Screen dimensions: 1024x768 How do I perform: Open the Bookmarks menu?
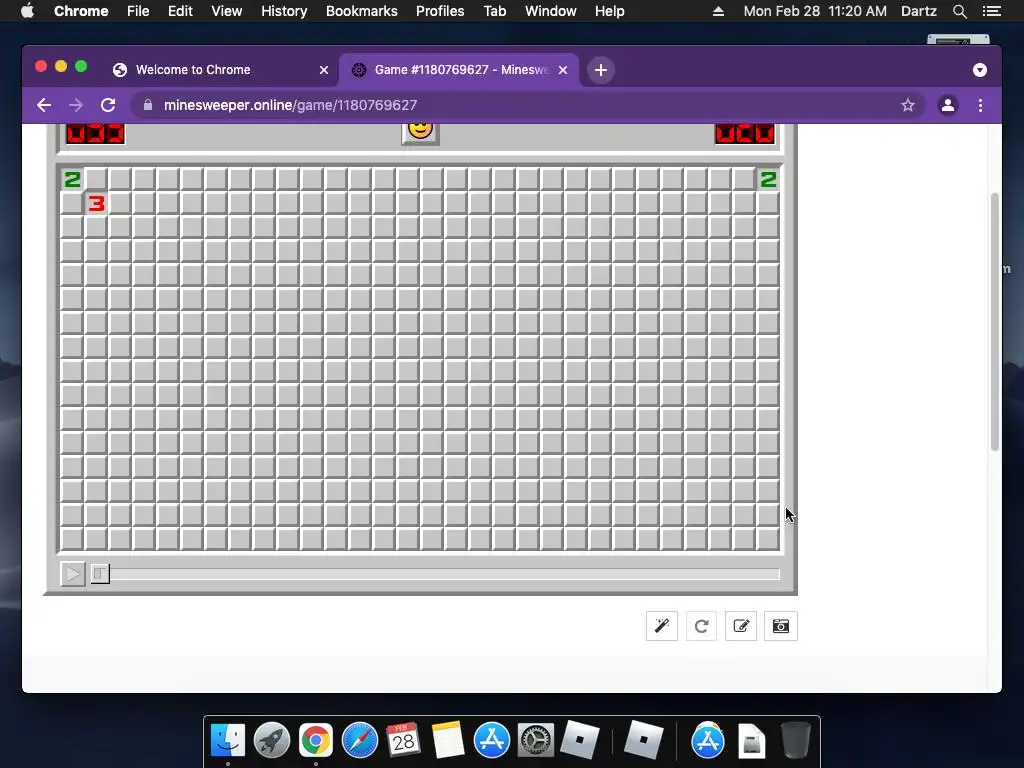pos(362,11)
